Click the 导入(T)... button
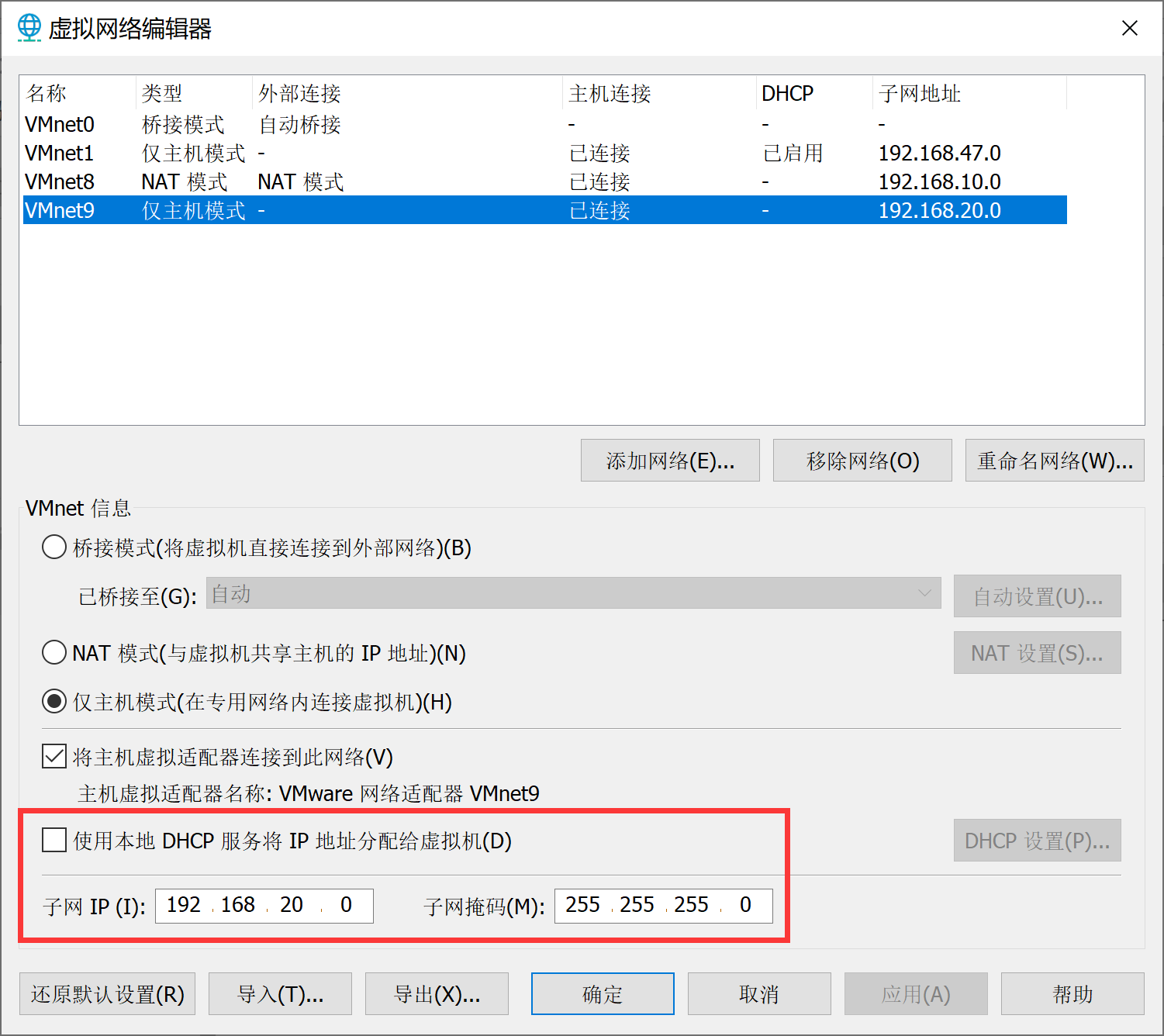1164x1036 pixels. 280,994
